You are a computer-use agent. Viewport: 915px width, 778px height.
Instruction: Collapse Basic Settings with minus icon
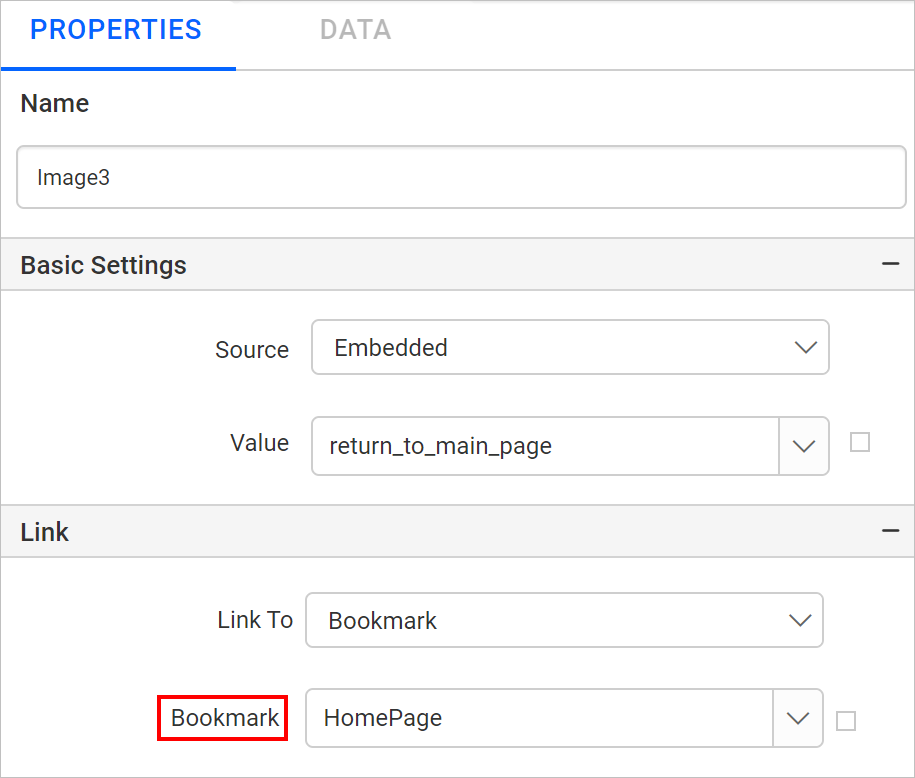point(890,264)
